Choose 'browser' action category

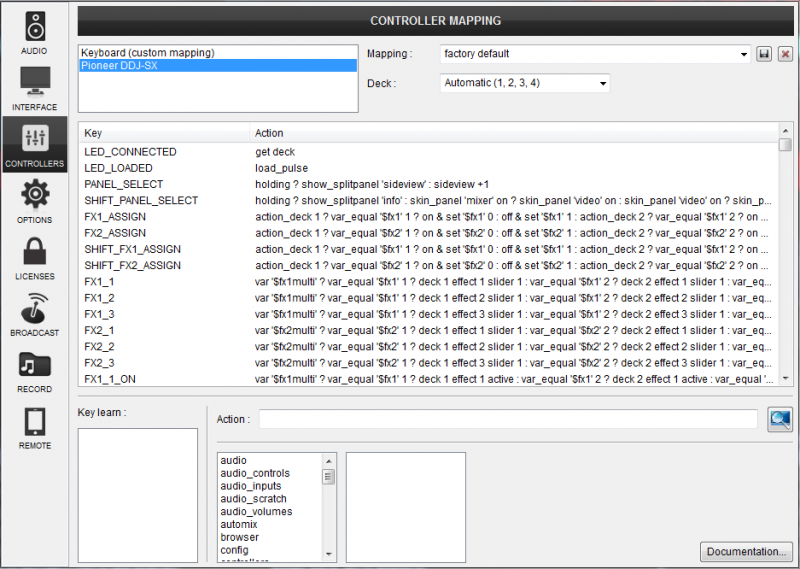pyautogui.click(x=270, y=537)
